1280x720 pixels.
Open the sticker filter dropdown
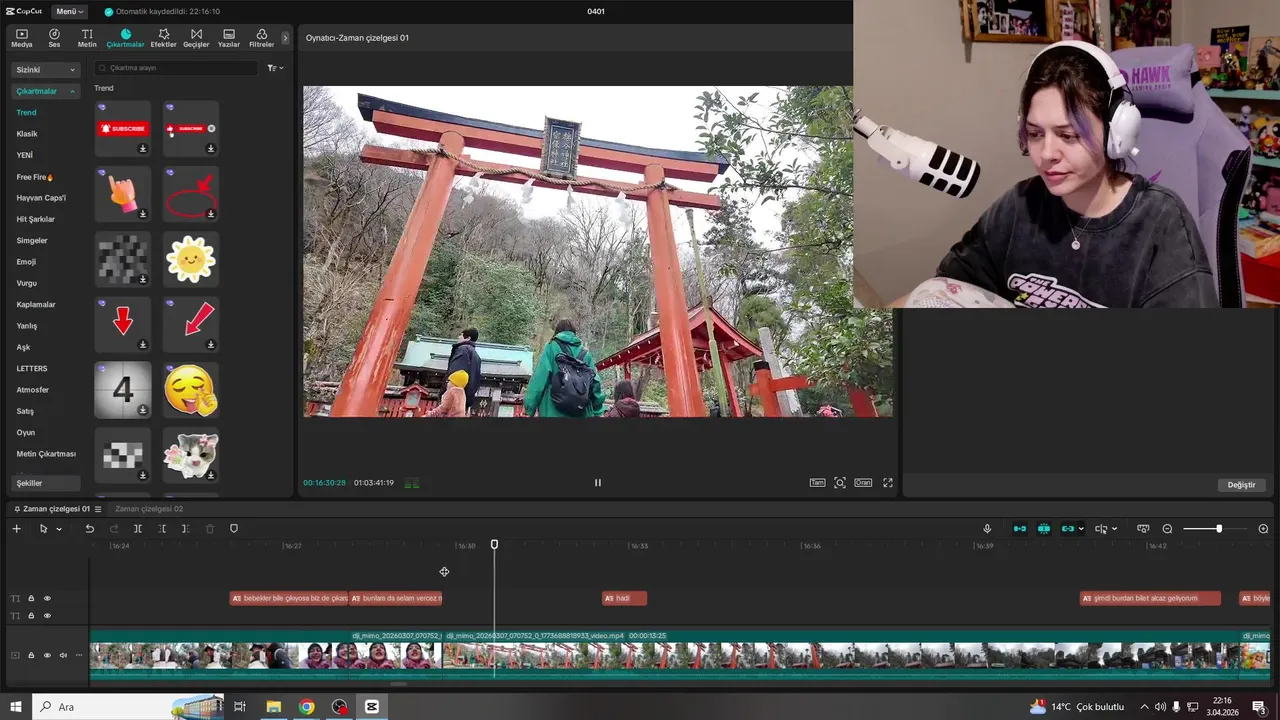pos(275,68)
